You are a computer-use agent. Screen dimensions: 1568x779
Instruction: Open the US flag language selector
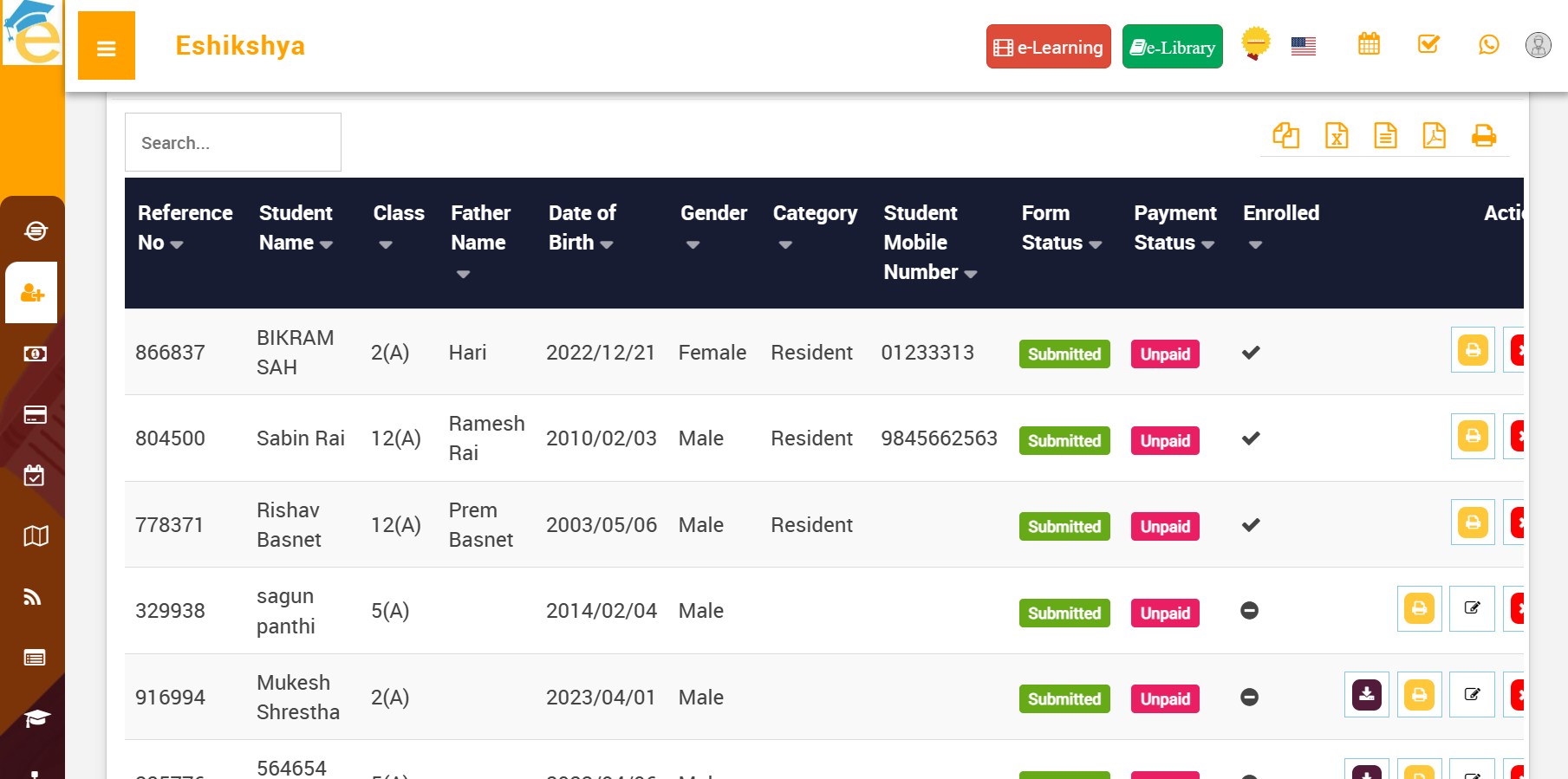coord(1303,46)
